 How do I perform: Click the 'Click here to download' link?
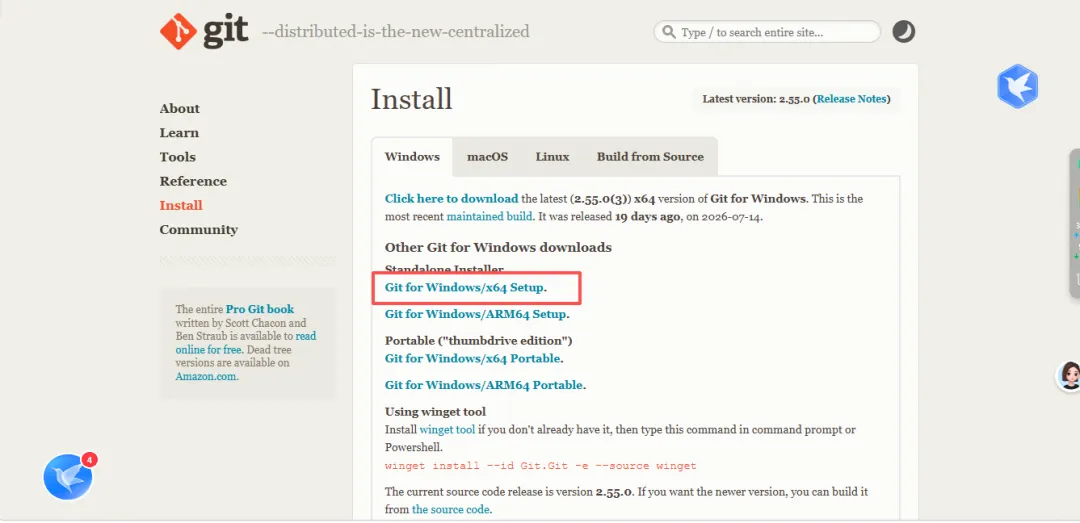[451, 198]
